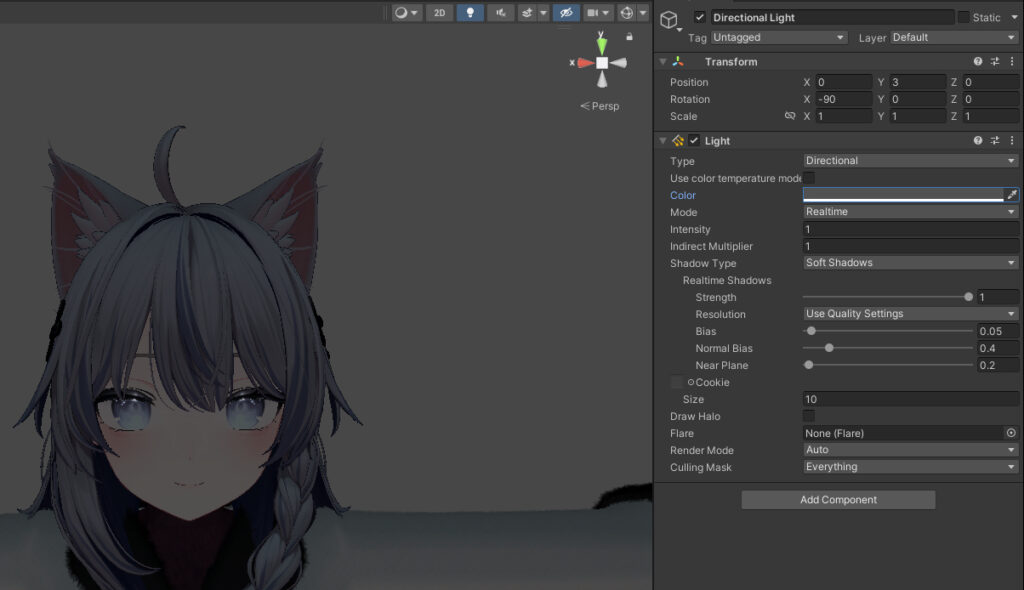Click the color eyedropper picker icon
Image resolution: width=1024 pixels, height=590 pixels.
tap(1011, 195)
